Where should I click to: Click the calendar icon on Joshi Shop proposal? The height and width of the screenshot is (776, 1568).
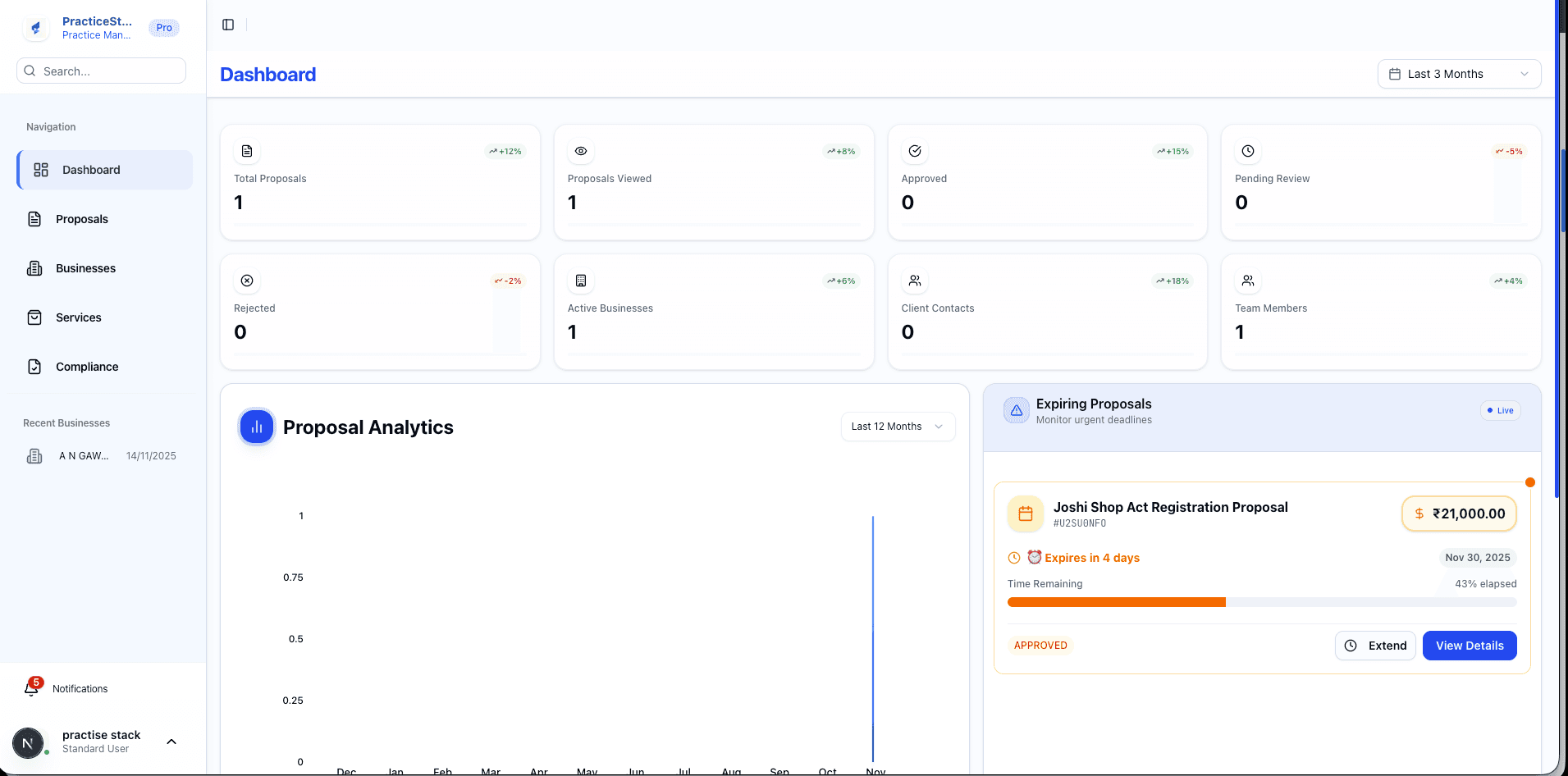click(x=1025, y=513)
